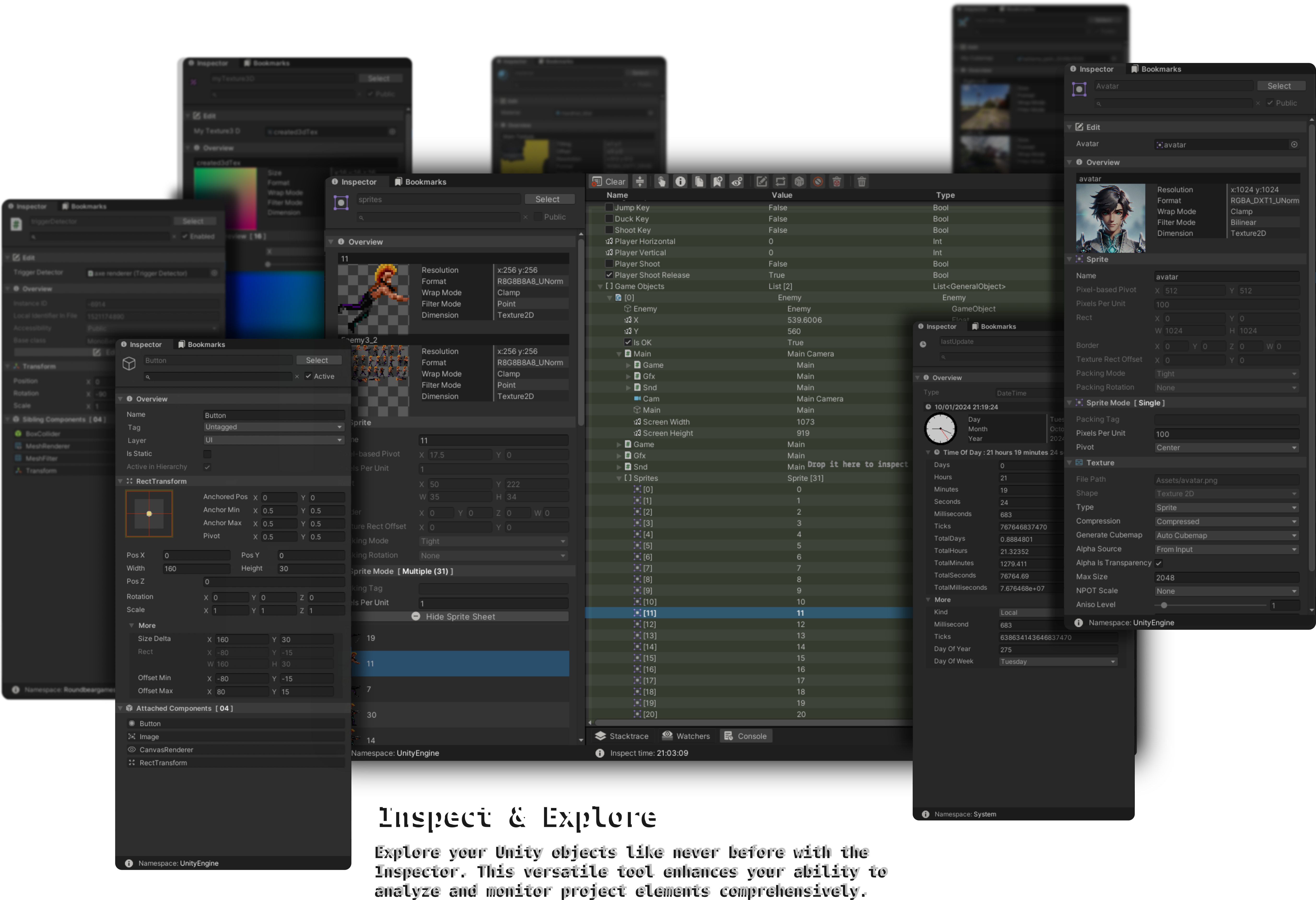
Task: Toggle the Active checkbox in Button Inspector
Action: (x=308, y=376)
